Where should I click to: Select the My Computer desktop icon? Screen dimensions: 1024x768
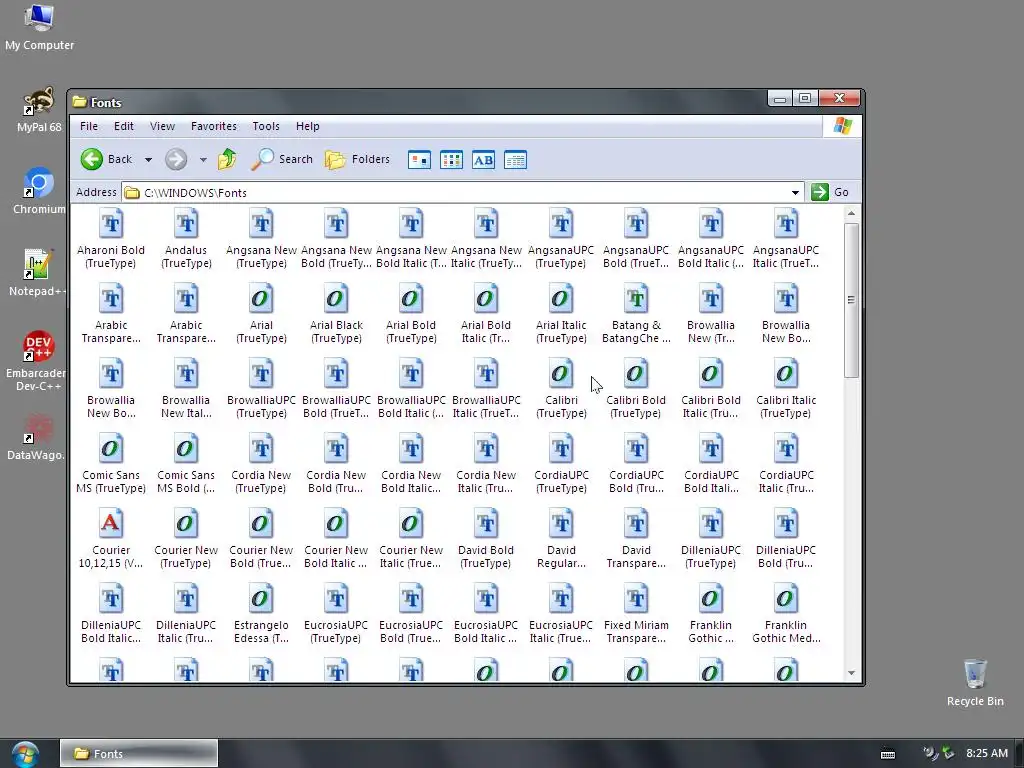(39, 27)
